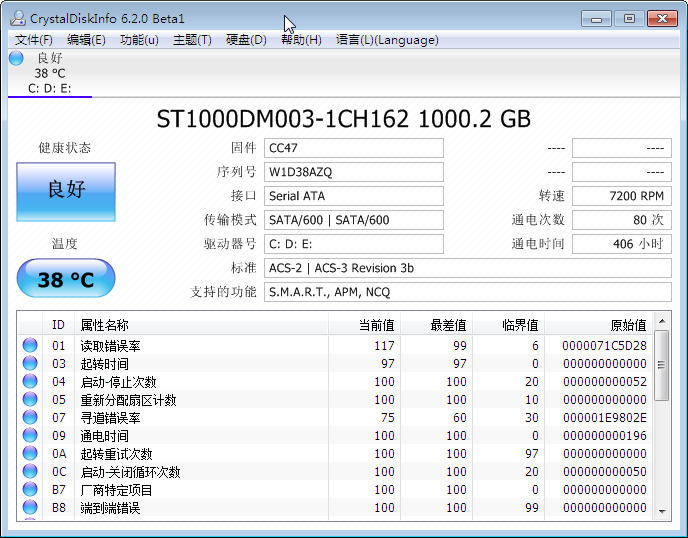Click the 属性名称 column header
This screenshot has height=538, width=688.
pos(201,325)
